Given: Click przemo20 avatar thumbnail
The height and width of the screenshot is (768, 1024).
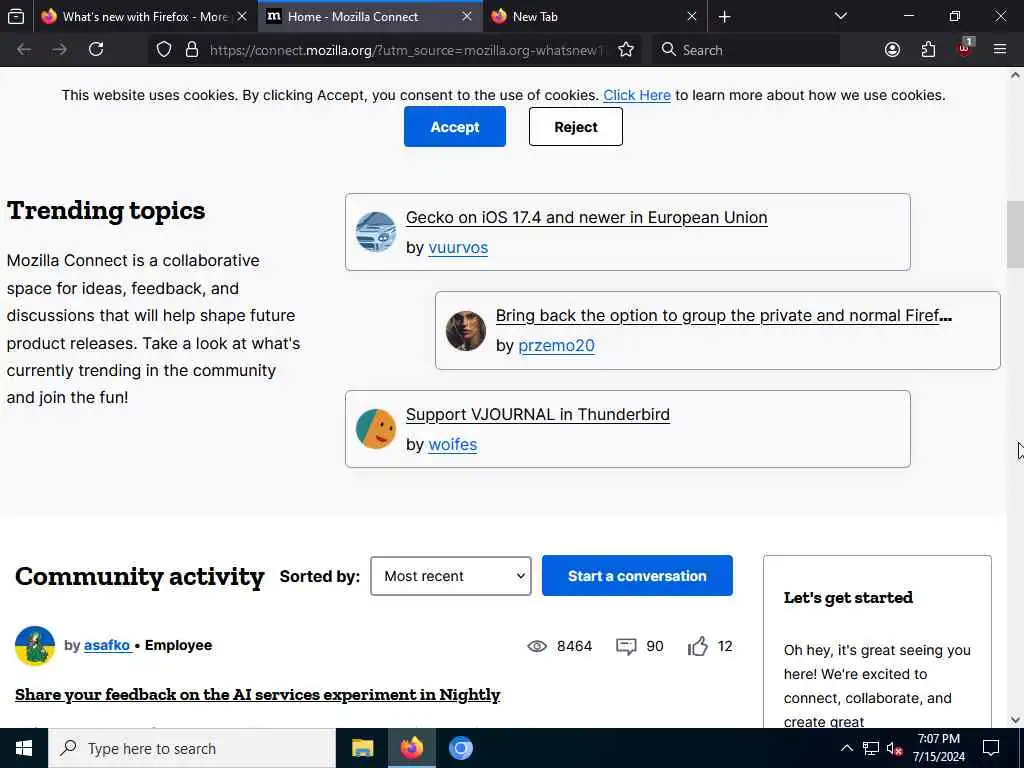Looking at the screenshot, I should pos(466,330).
